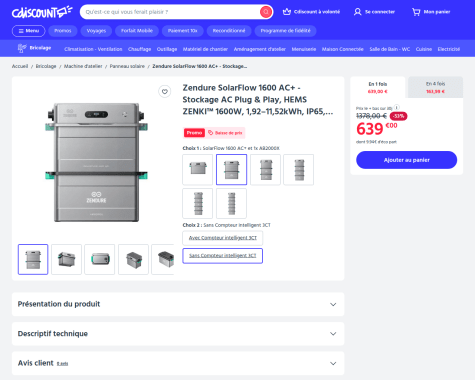Choose the first SolarFlow variant option
The width and height of the screenshot is (475, 380).
pyautogui.click(x=198, y=169)
